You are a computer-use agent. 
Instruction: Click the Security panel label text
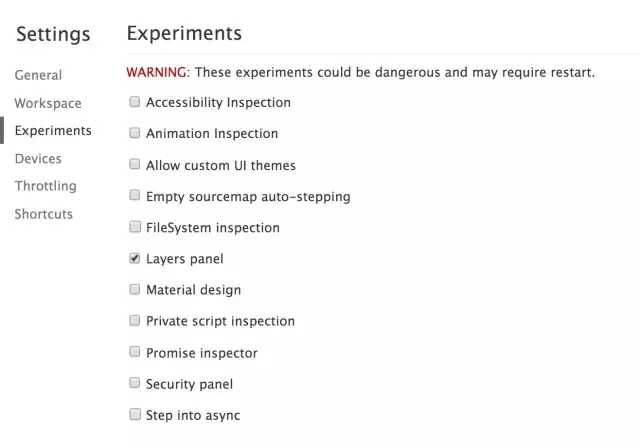click(x=189, y=384)
